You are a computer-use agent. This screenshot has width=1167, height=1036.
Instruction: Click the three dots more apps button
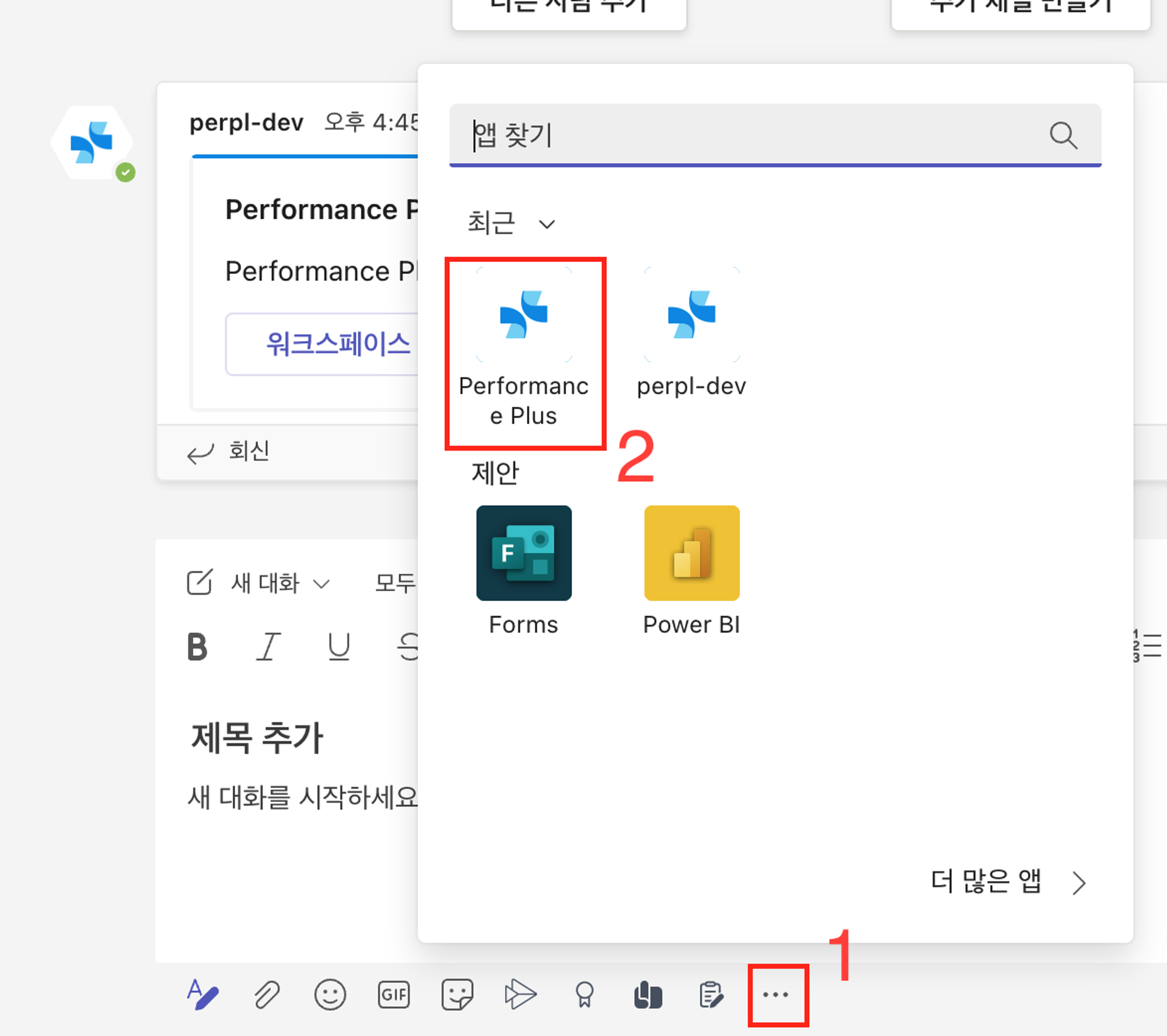(x=776, y=994)
